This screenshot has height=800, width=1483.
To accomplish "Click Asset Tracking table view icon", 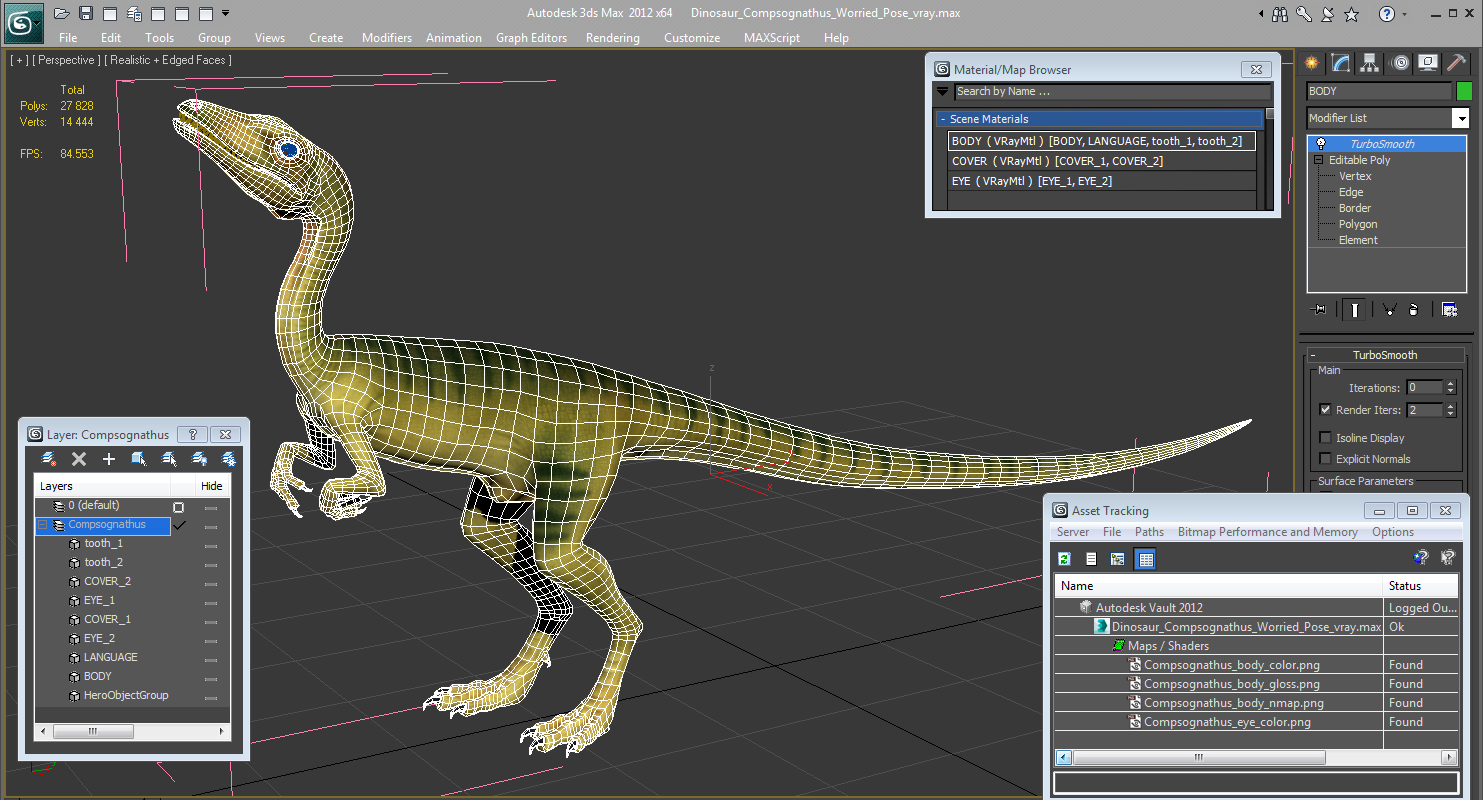I will click(1146, 559).
